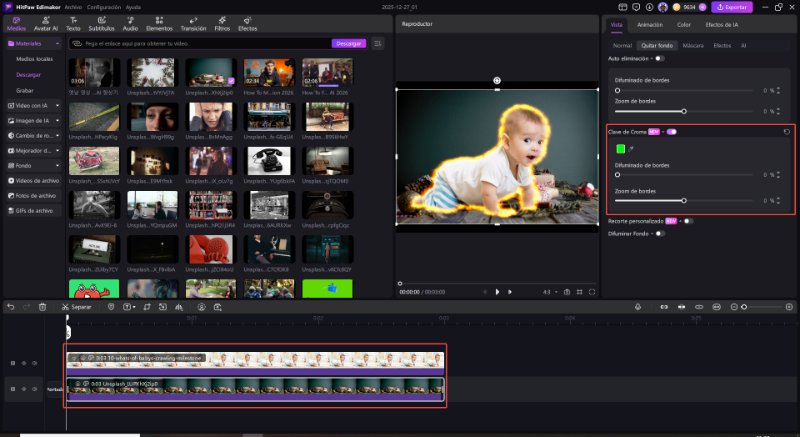Image resolution: width=800 pixels, height=437 pixels.
Task: Enable Difuminar Fondo switch
Action: (660, 234)
